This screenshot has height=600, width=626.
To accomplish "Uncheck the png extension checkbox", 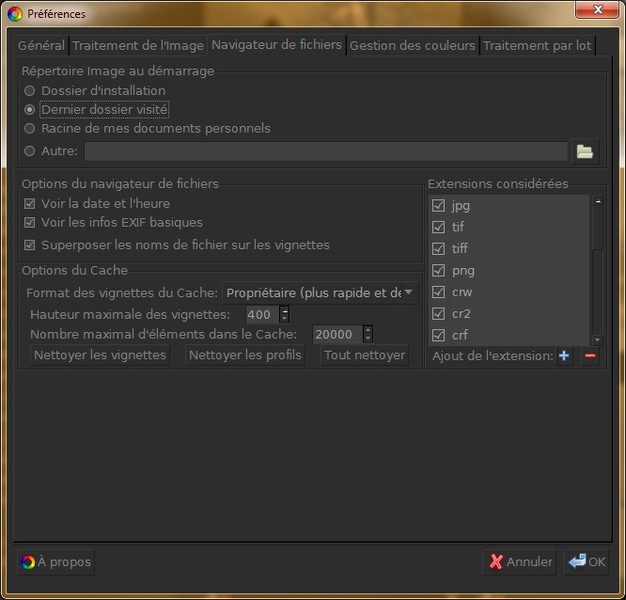I will click(438, 271).
